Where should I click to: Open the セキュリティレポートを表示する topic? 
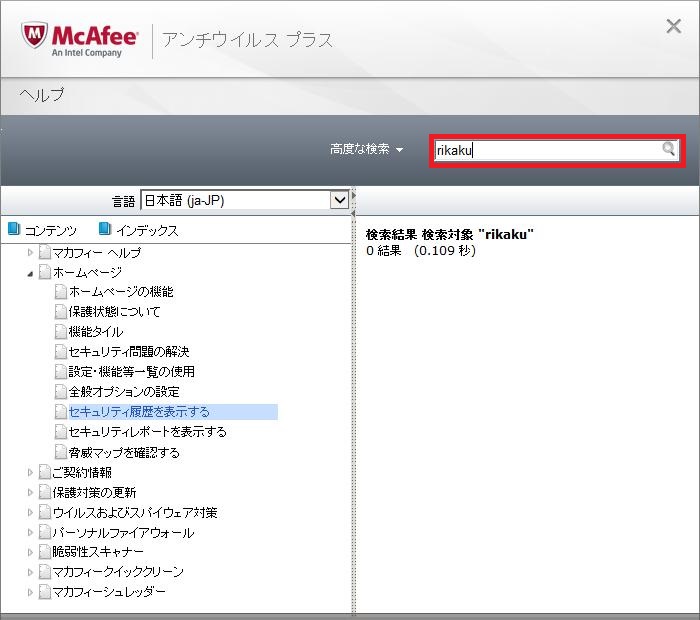coord(148,432)
